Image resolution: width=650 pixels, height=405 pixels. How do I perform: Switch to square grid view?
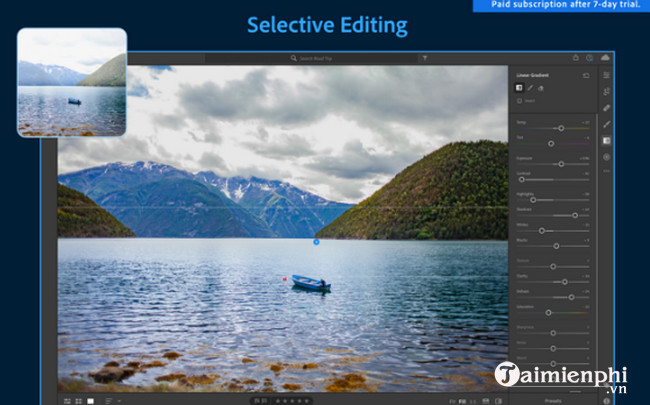pyautogui.click(x=78, y=401)
